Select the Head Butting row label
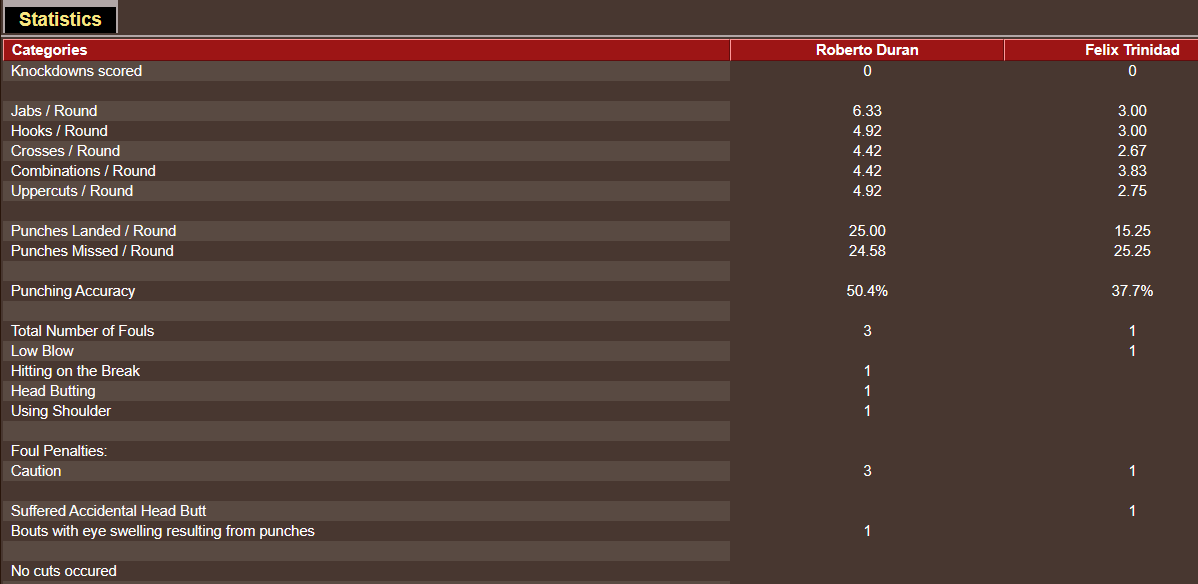This screenshot has width=1198, height=584. [x=53, y=391]
